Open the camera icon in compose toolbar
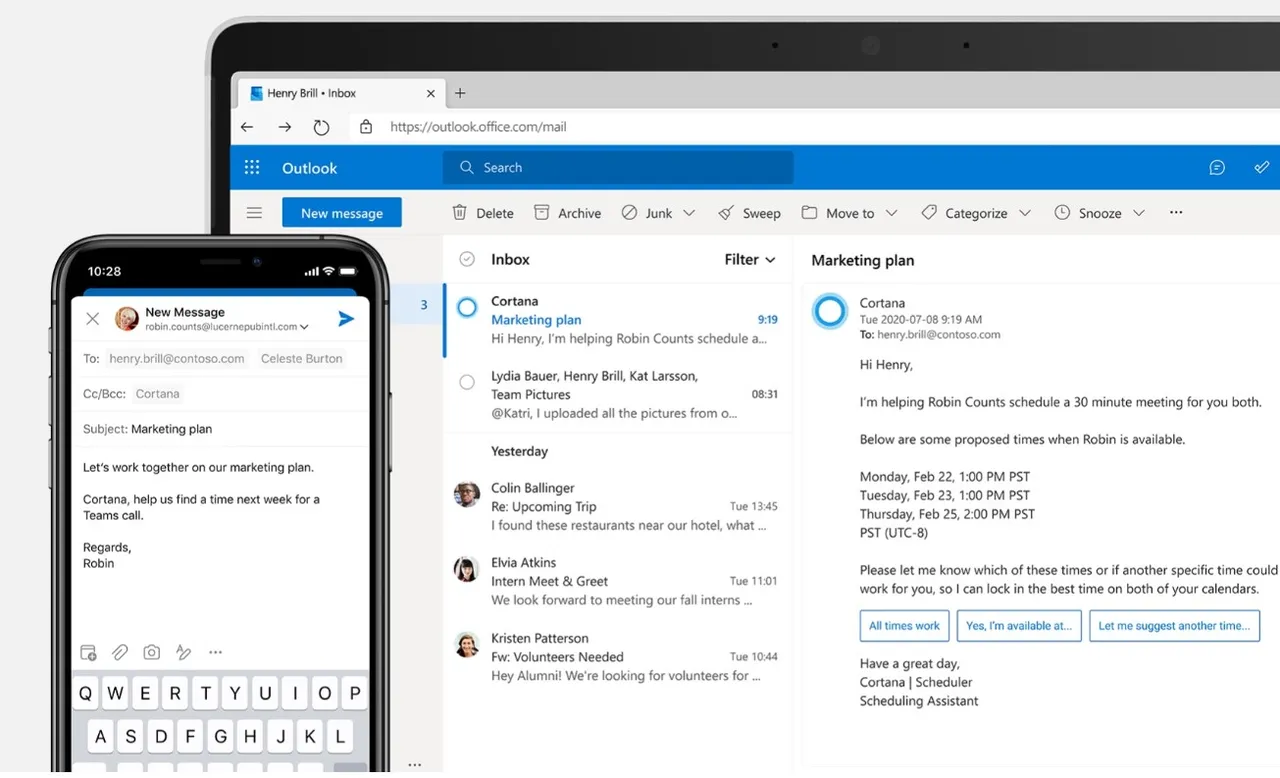The height and width of the screenshot is (778, 1280). 152,652
